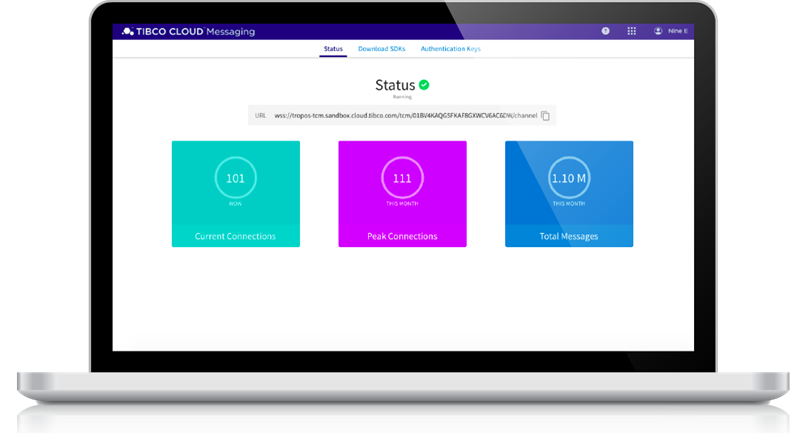Screen dimensions: 800x444
Task: Copy the URL with the copy icon
Action: tap(545, 116)
